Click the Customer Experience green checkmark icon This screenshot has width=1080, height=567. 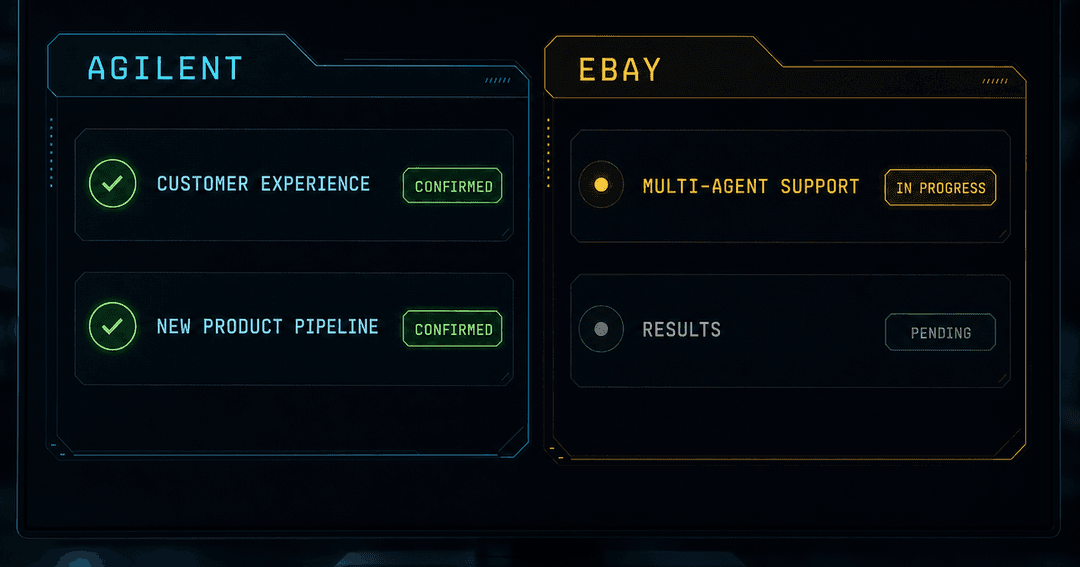coord(112,183)
